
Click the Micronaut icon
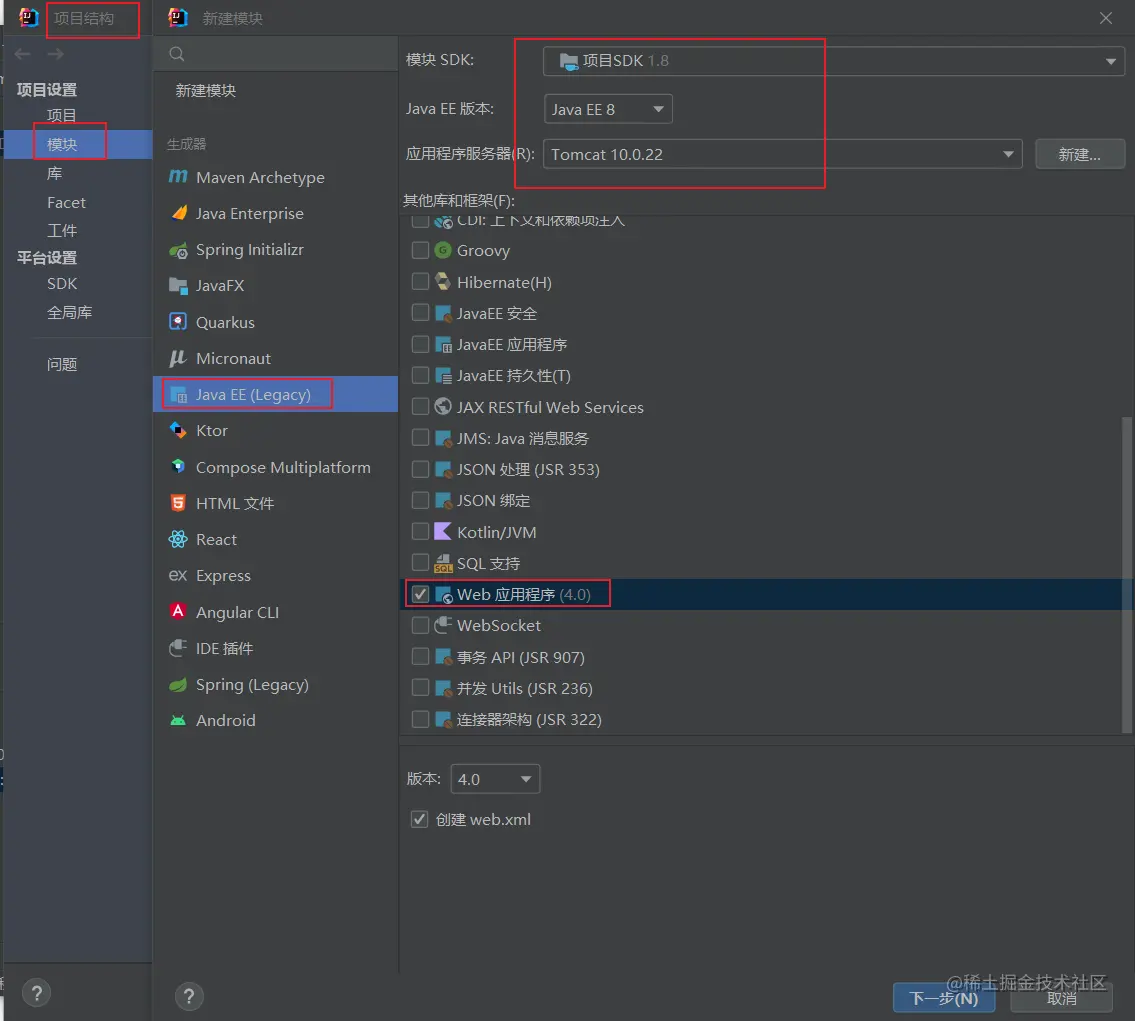tap(178, 358)
